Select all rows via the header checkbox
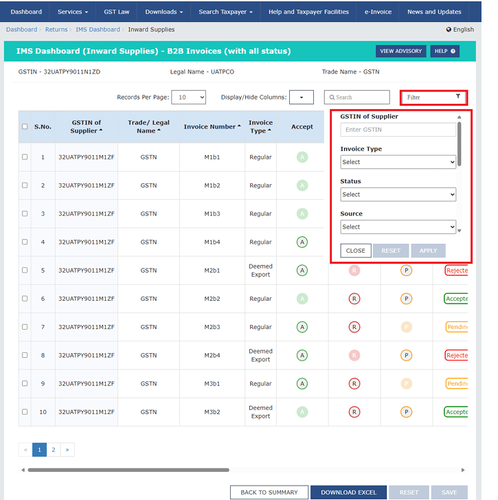Viewport: 498px width, 500px height. point(25,126)
